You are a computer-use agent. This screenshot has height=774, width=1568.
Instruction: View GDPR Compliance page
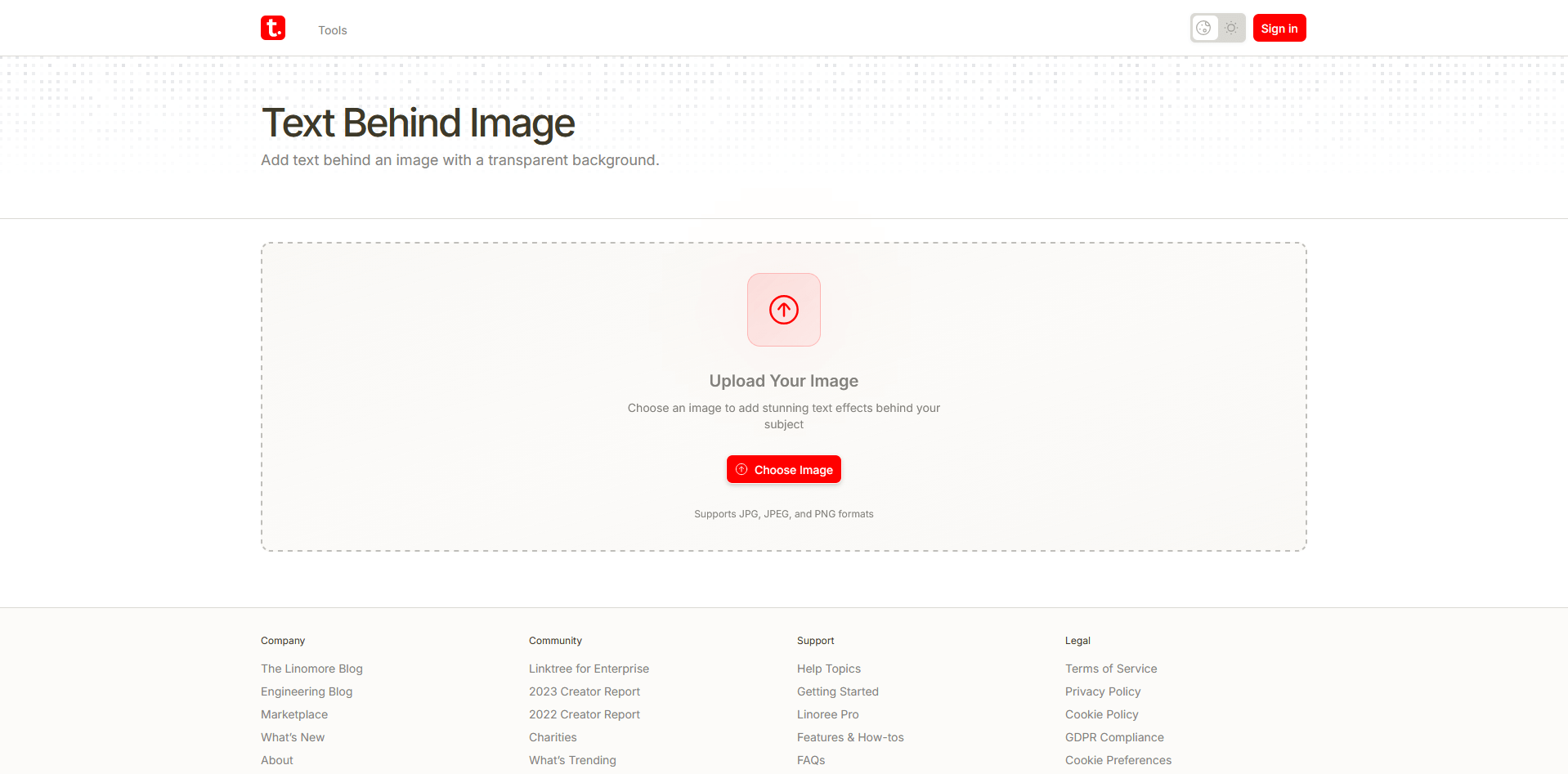point(1113,737)
